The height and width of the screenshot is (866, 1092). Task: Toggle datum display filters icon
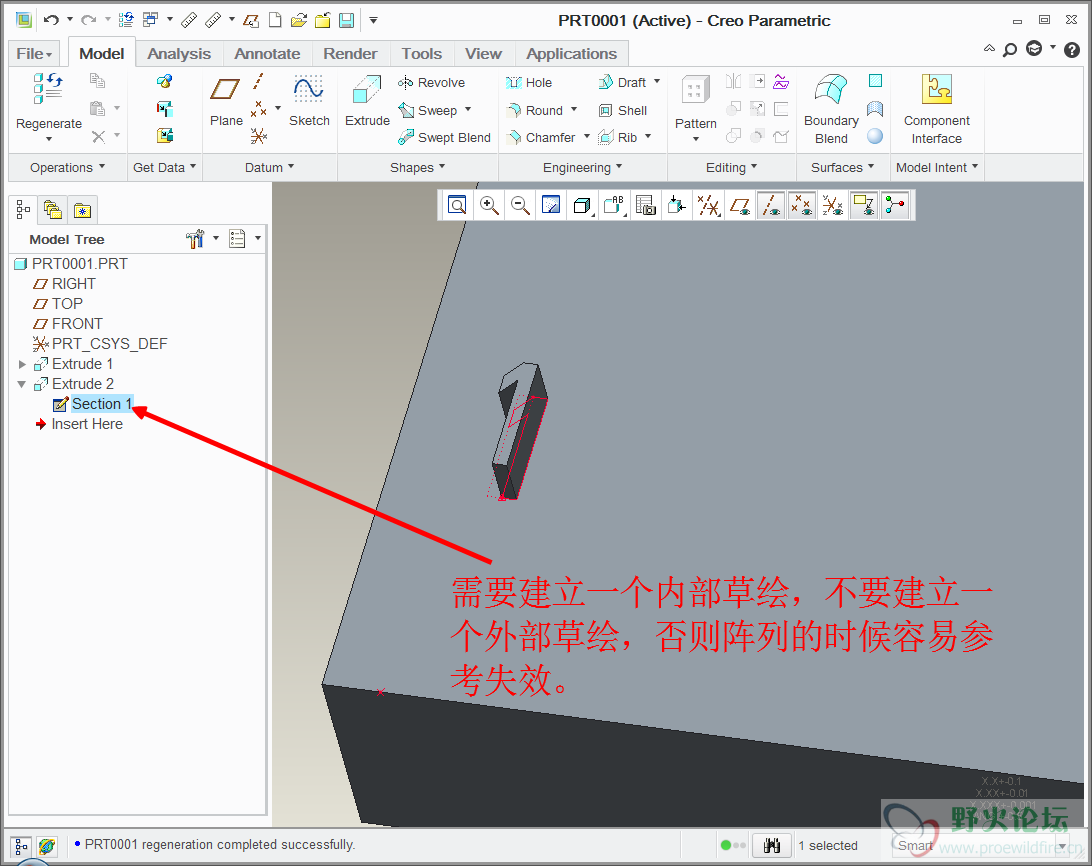[708, 206]
